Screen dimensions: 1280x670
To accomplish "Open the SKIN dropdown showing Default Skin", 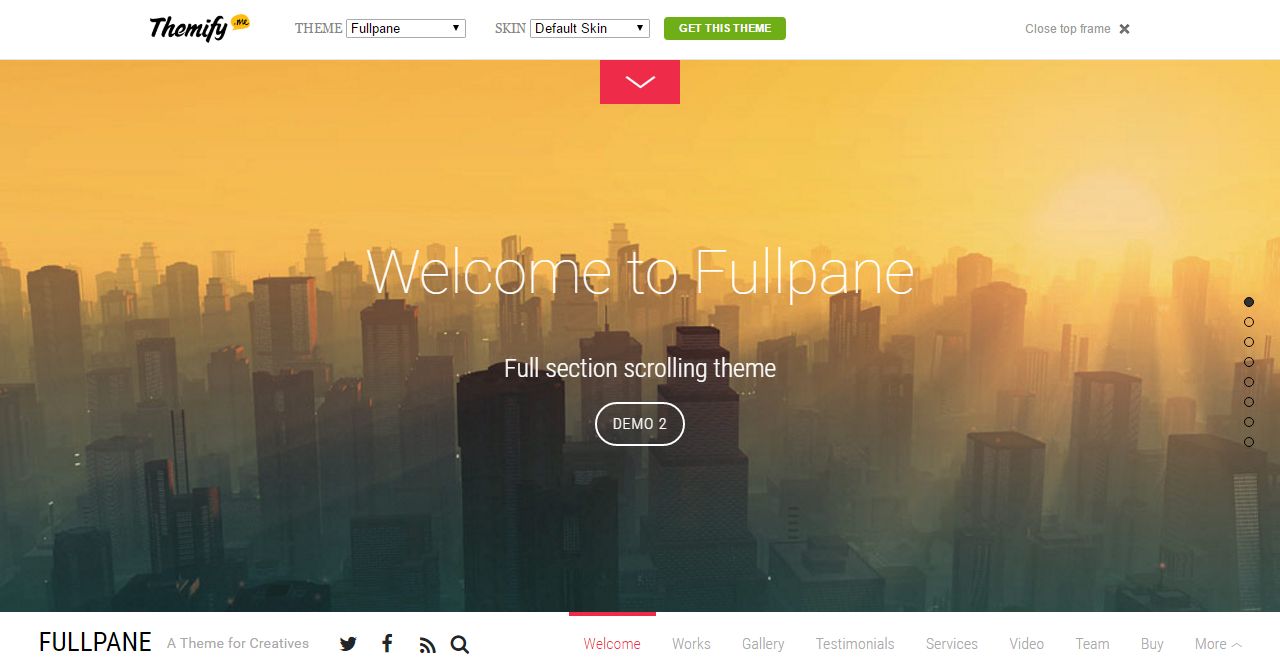I will click(590, 28).
